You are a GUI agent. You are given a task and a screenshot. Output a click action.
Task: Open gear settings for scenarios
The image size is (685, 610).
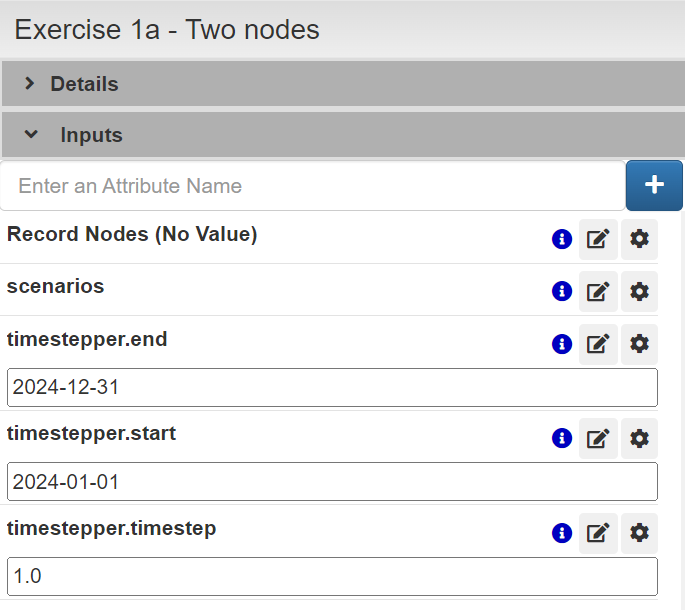(x=640, y=291)
